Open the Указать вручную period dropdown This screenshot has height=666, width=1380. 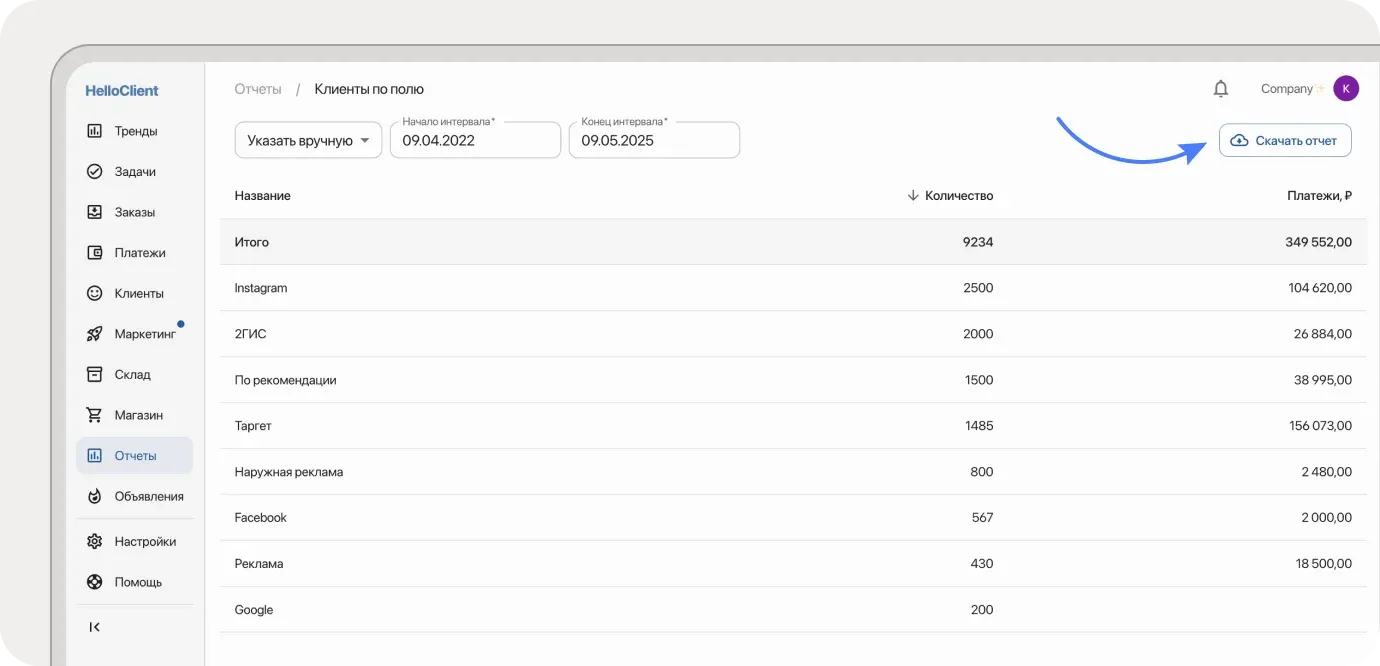coord(308,141)
